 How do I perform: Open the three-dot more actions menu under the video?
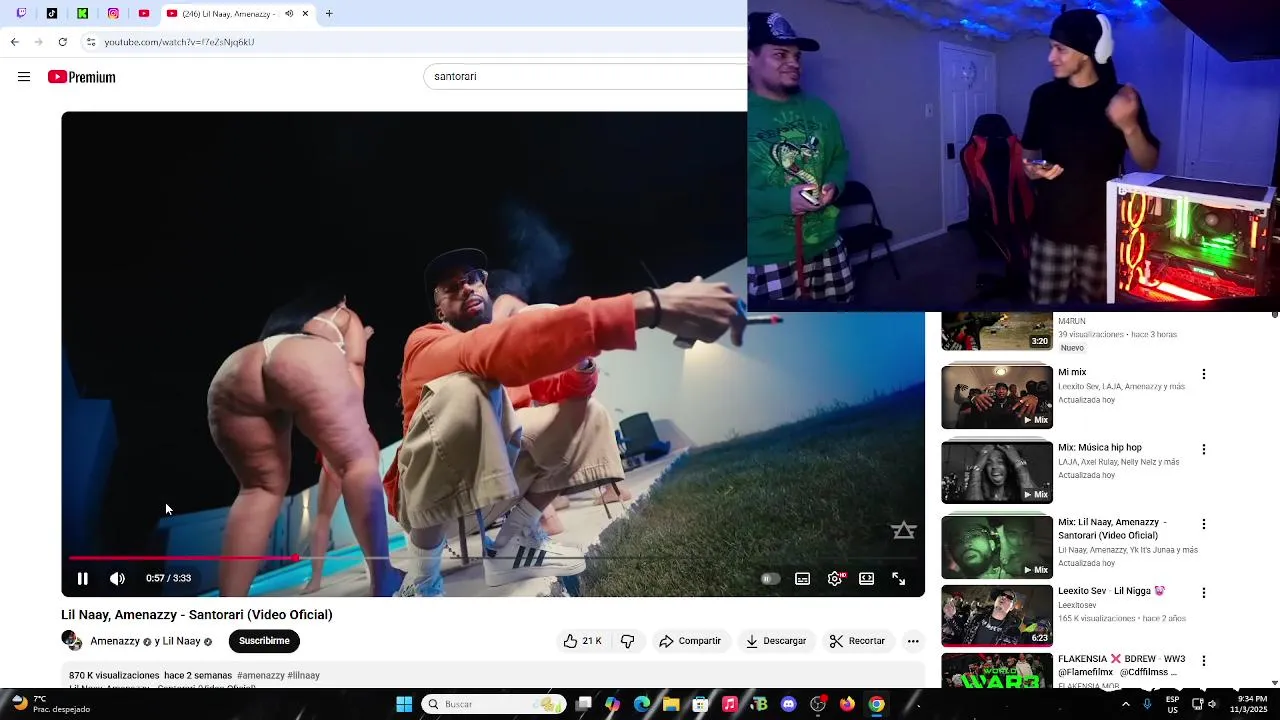coord(912,641)
